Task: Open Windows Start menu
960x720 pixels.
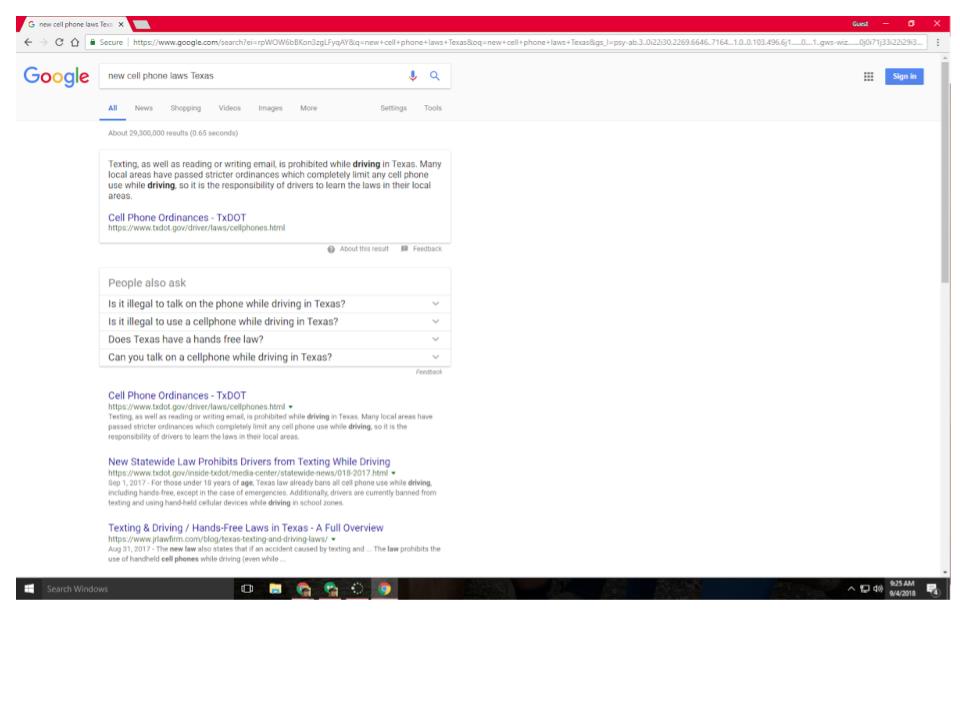Action: 29,588
